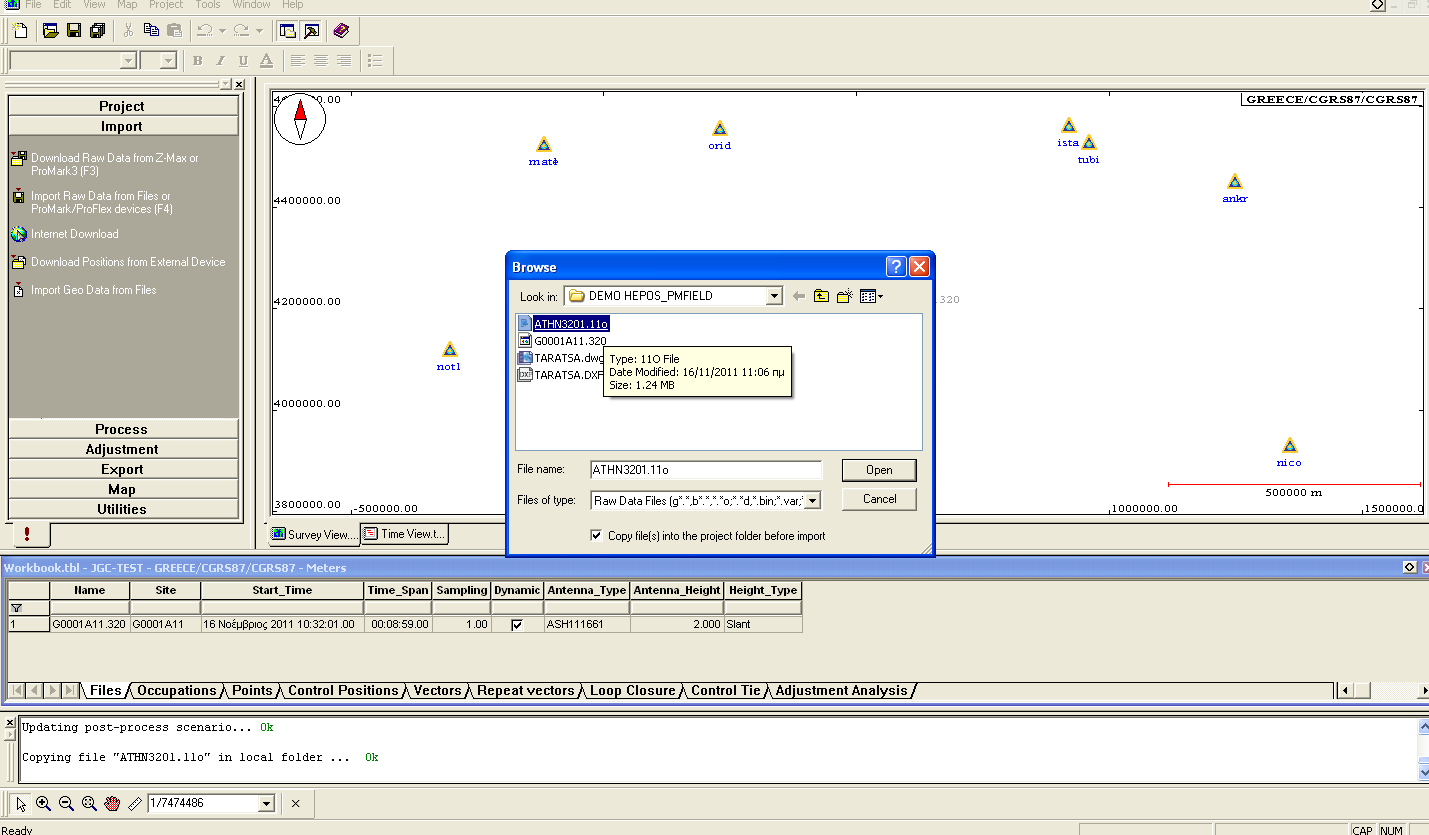Image resolution: width=1429 pixels, height=835 pixels.
Task: Click the File name input field
Action: pyautogui.click(x=706, y=470)
